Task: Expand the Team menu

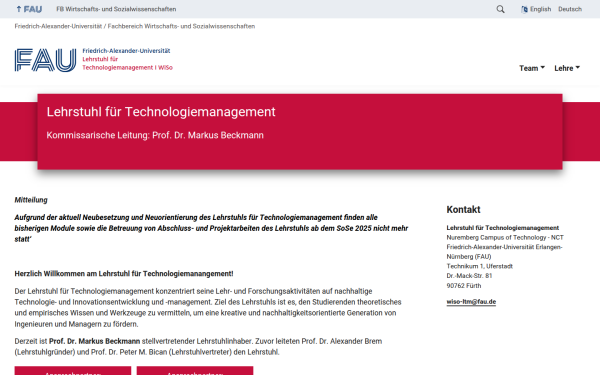Action: click(532, 68)
